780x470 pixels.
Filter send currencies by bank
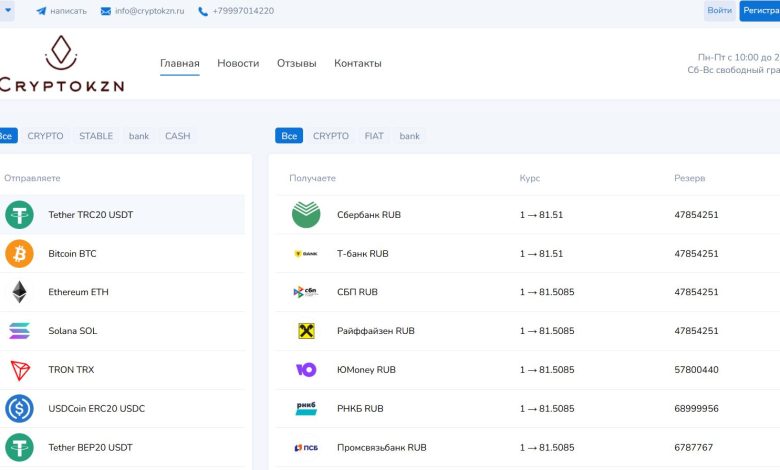139,136
